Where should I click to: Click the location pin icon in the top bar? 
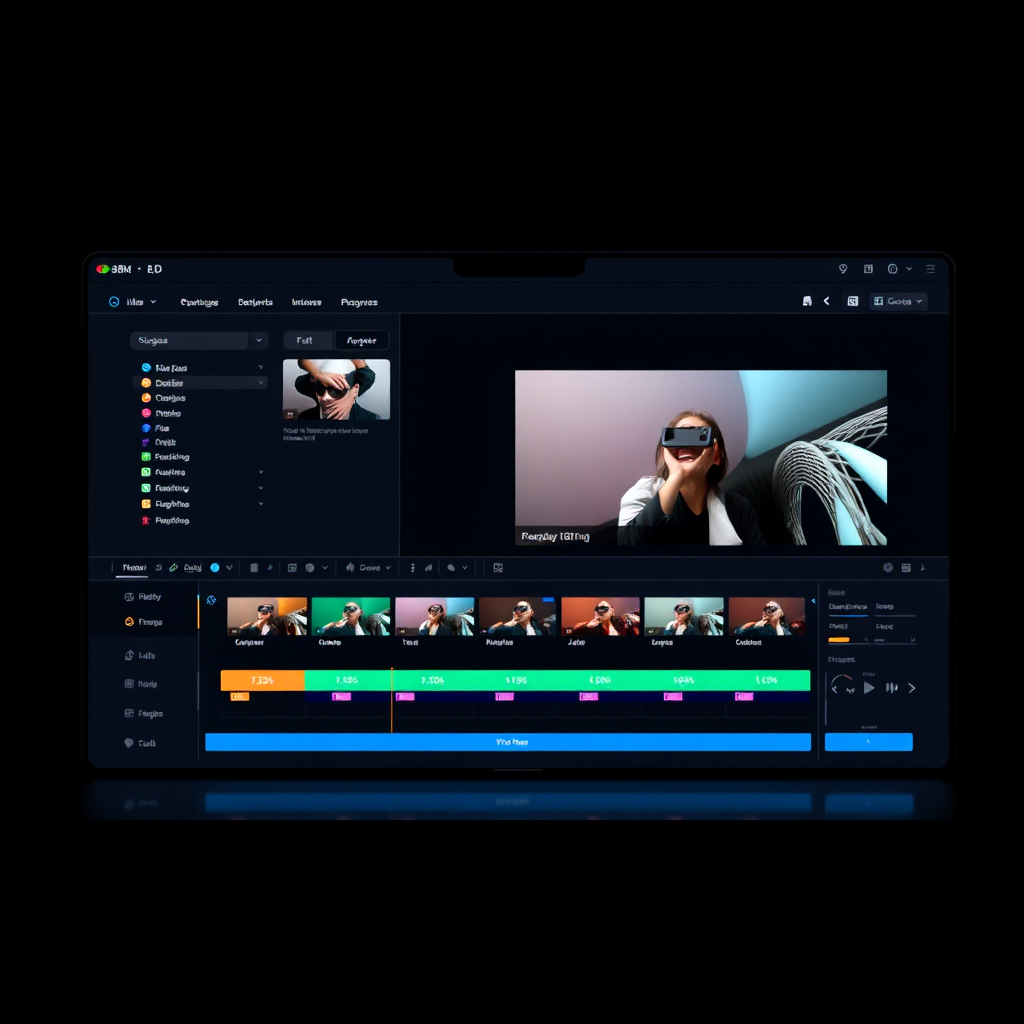[843, 269]
